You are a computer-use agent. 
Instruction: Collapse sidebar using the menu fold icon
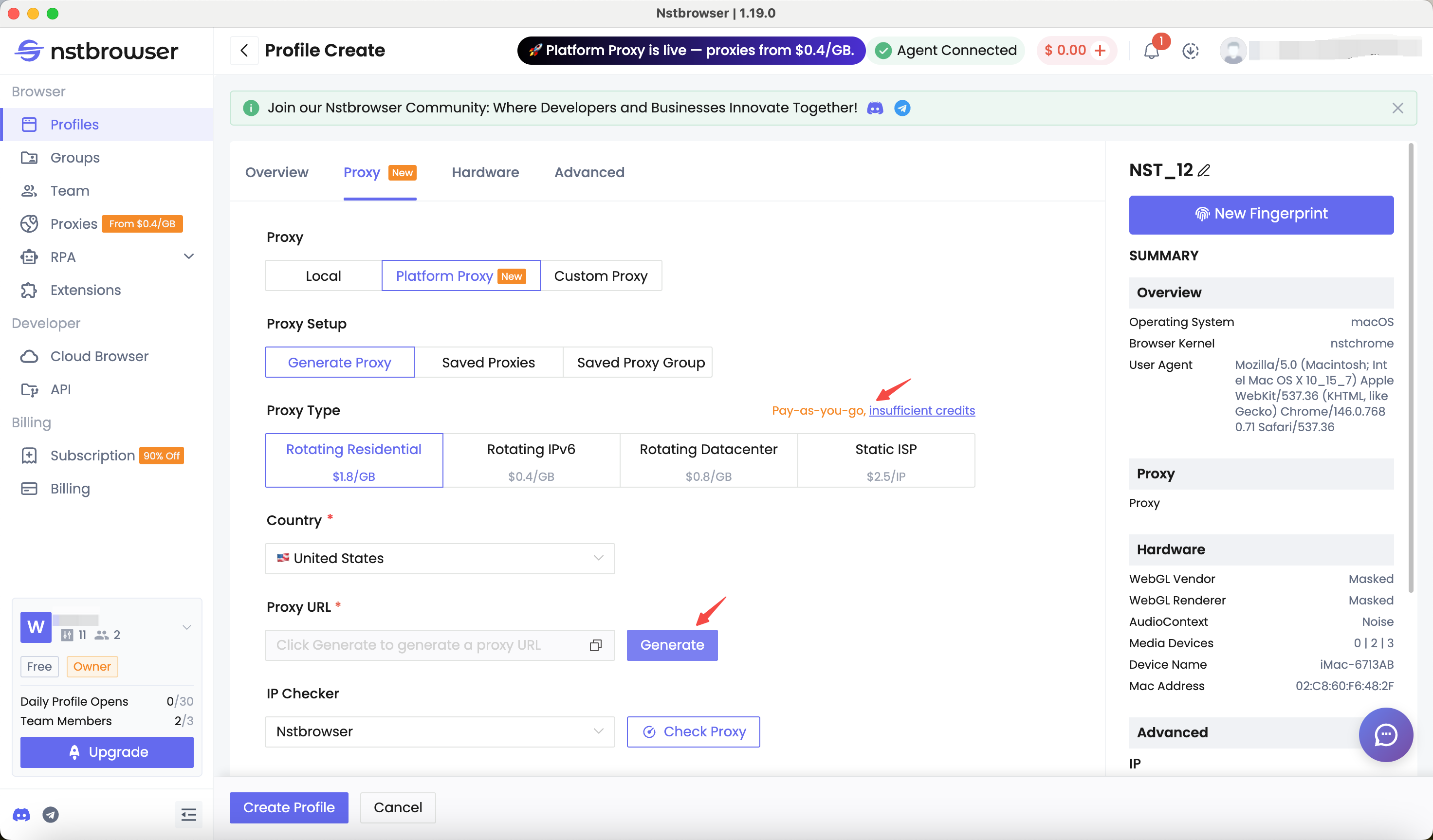(188, 814)
